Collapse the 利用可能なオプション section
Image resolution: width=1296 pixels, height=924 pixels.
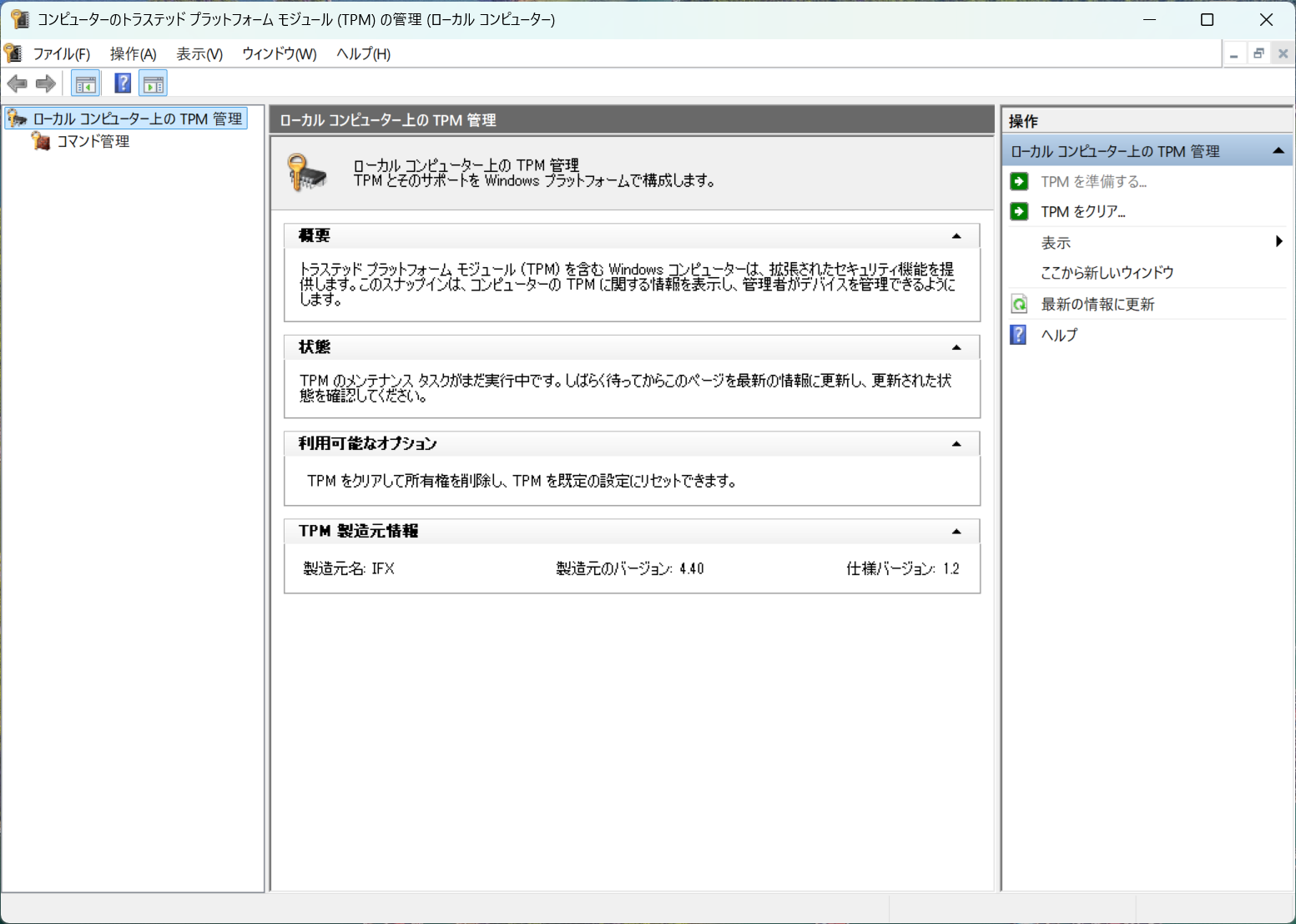(x=956, y=444)
